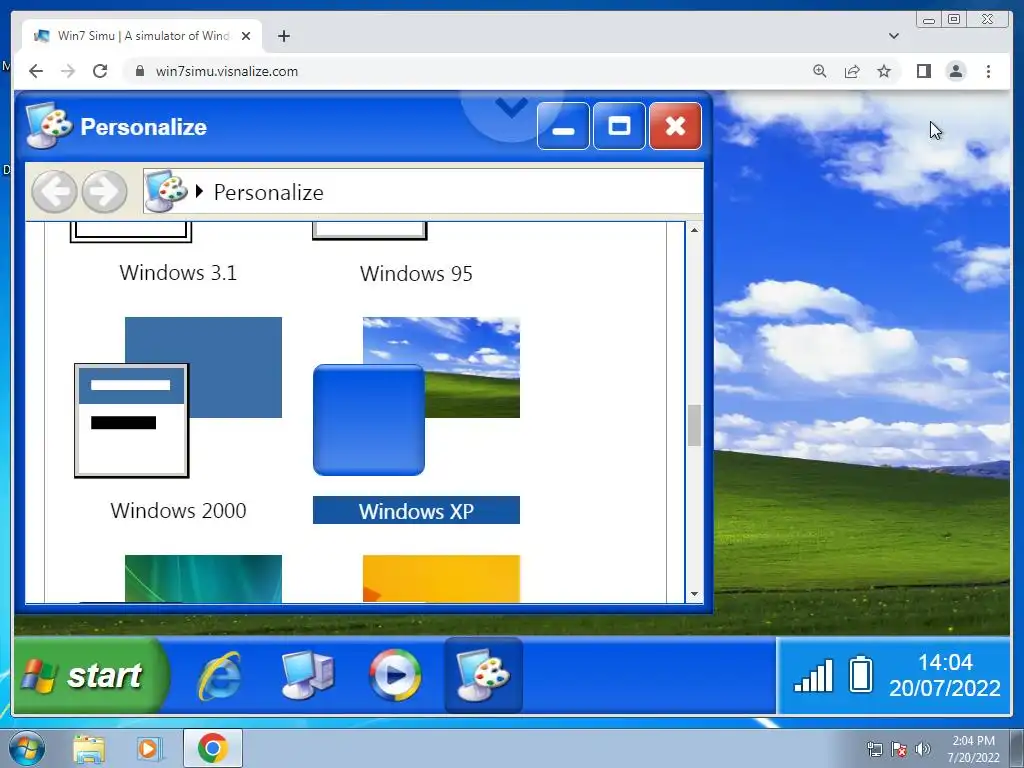This screenshot has width=1024, height=768.
Task: Click the Personalize list scrollbar thumb
Action: pyautogui.click(x=694, y=426)
